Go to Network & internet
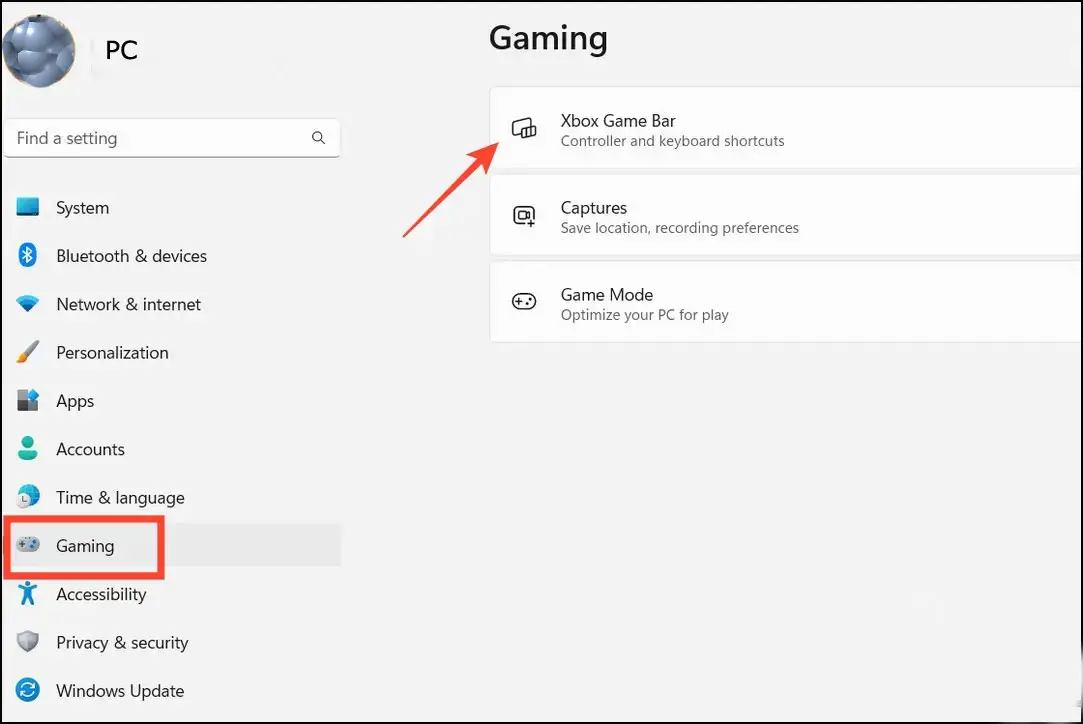The width and height of the screenshot is (1083, 724). (172, 304)
